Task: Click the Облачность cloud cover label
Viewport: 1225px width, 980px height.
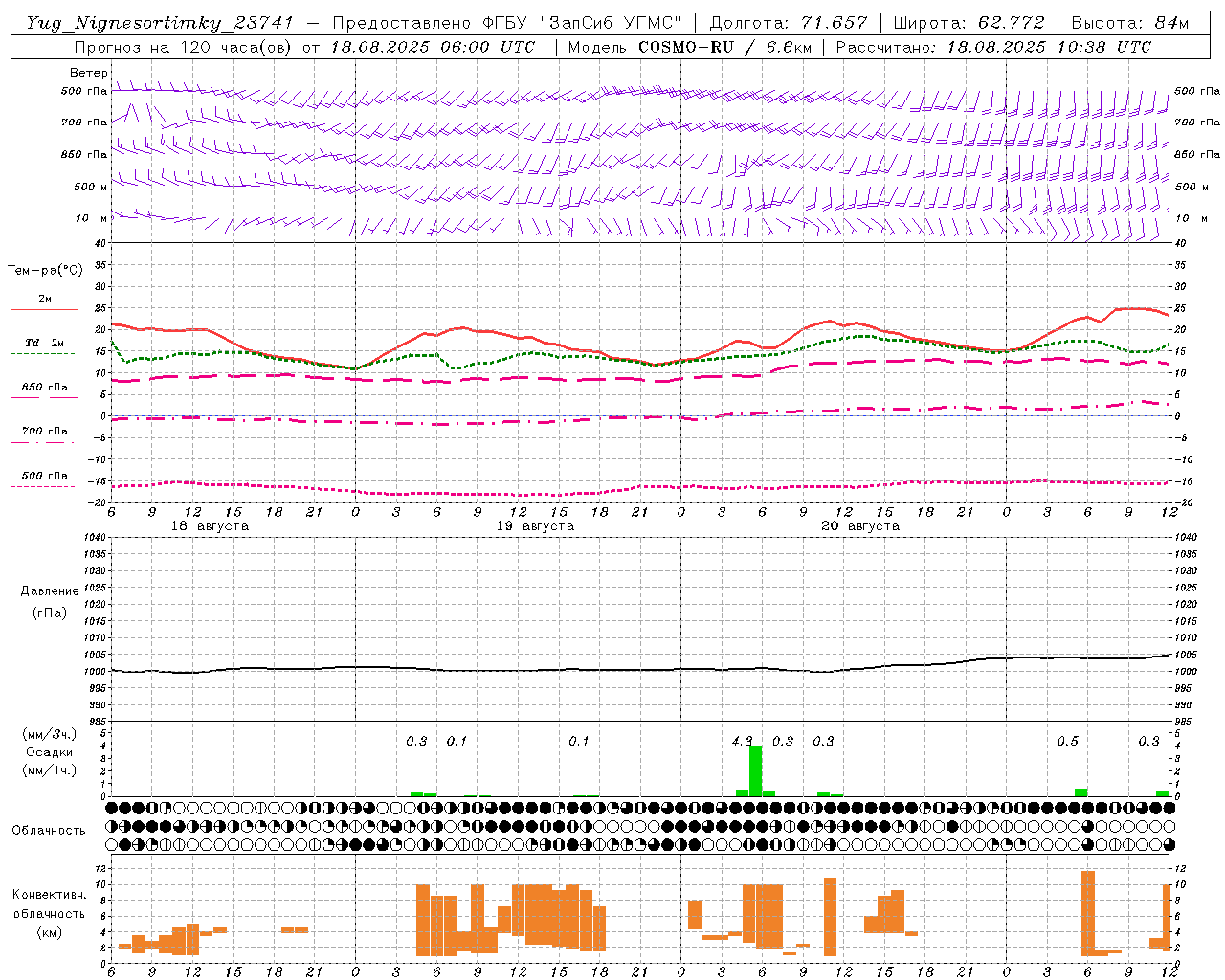Action: [x=49, y=830]
